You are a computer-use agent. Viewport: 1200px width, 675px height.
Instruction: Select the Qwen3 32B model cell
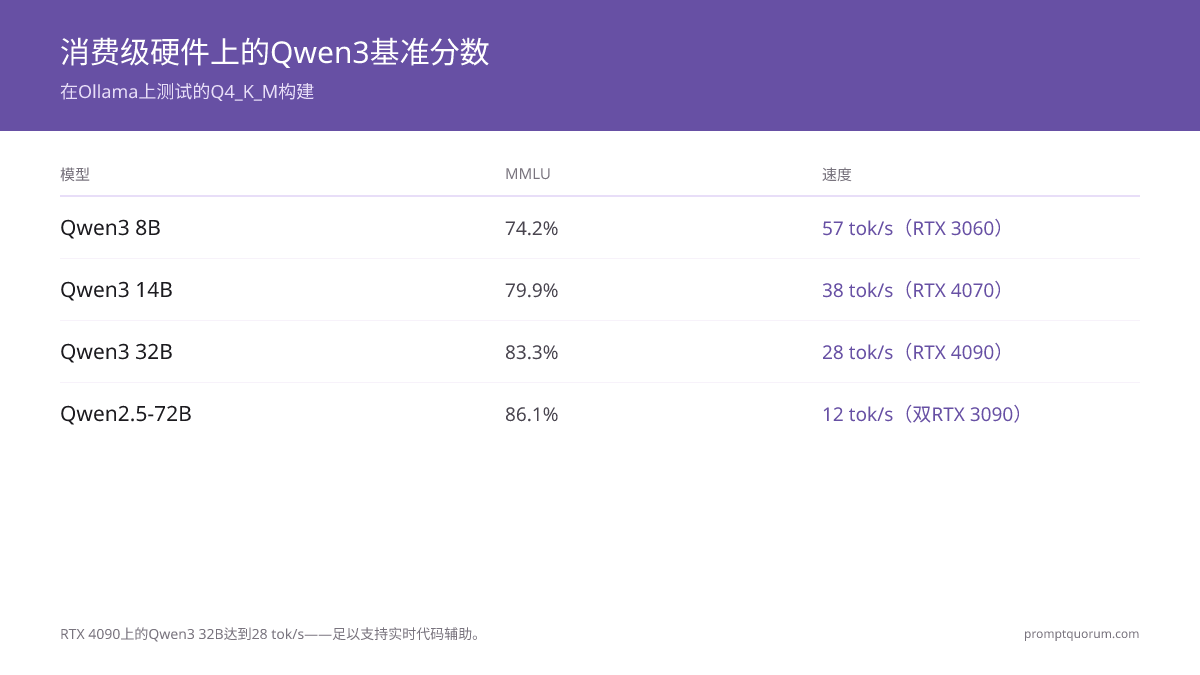[116, 352]
